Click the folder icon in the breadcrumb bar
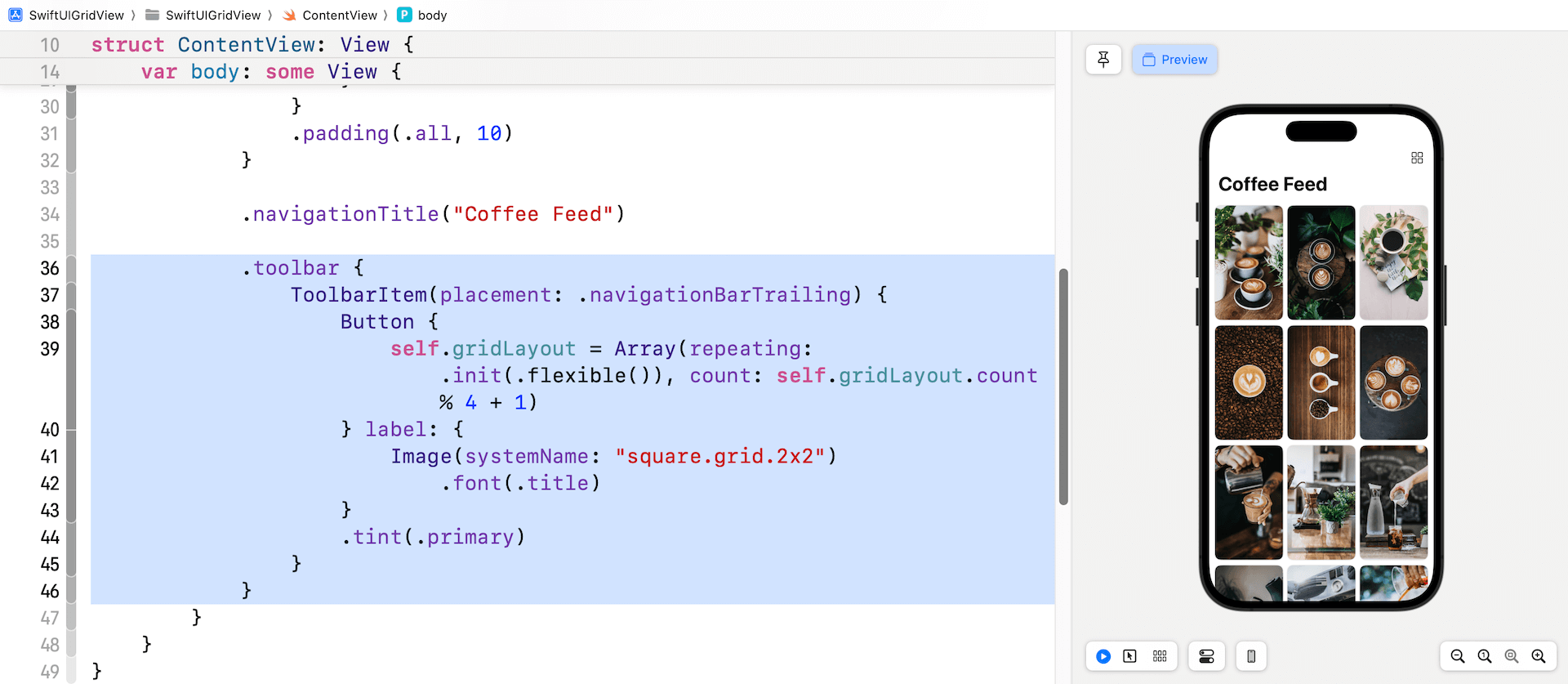The height and width of the screenshot is (684, 1568). point(152,15)
